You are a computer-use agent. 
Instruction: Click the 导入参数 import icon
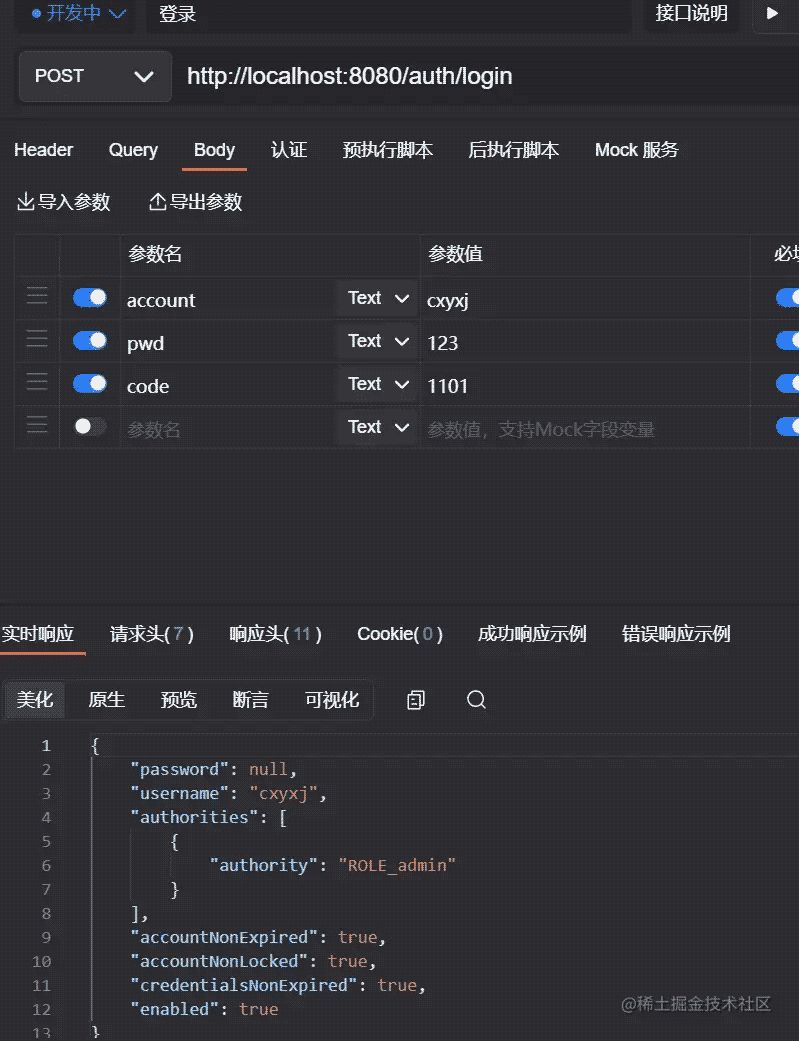point(26,202)
